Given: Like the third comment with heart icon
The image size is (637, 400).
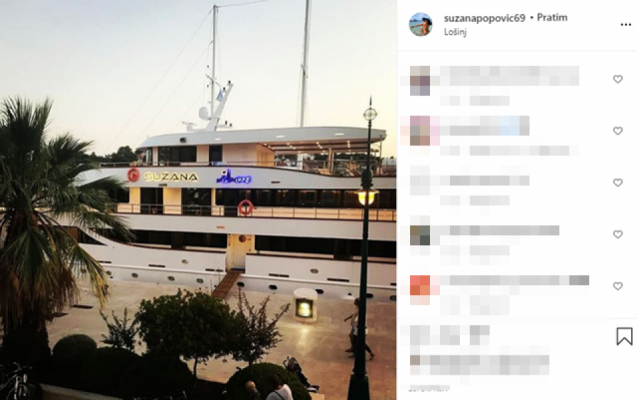Looking at the screenshot, I should 618,183.
